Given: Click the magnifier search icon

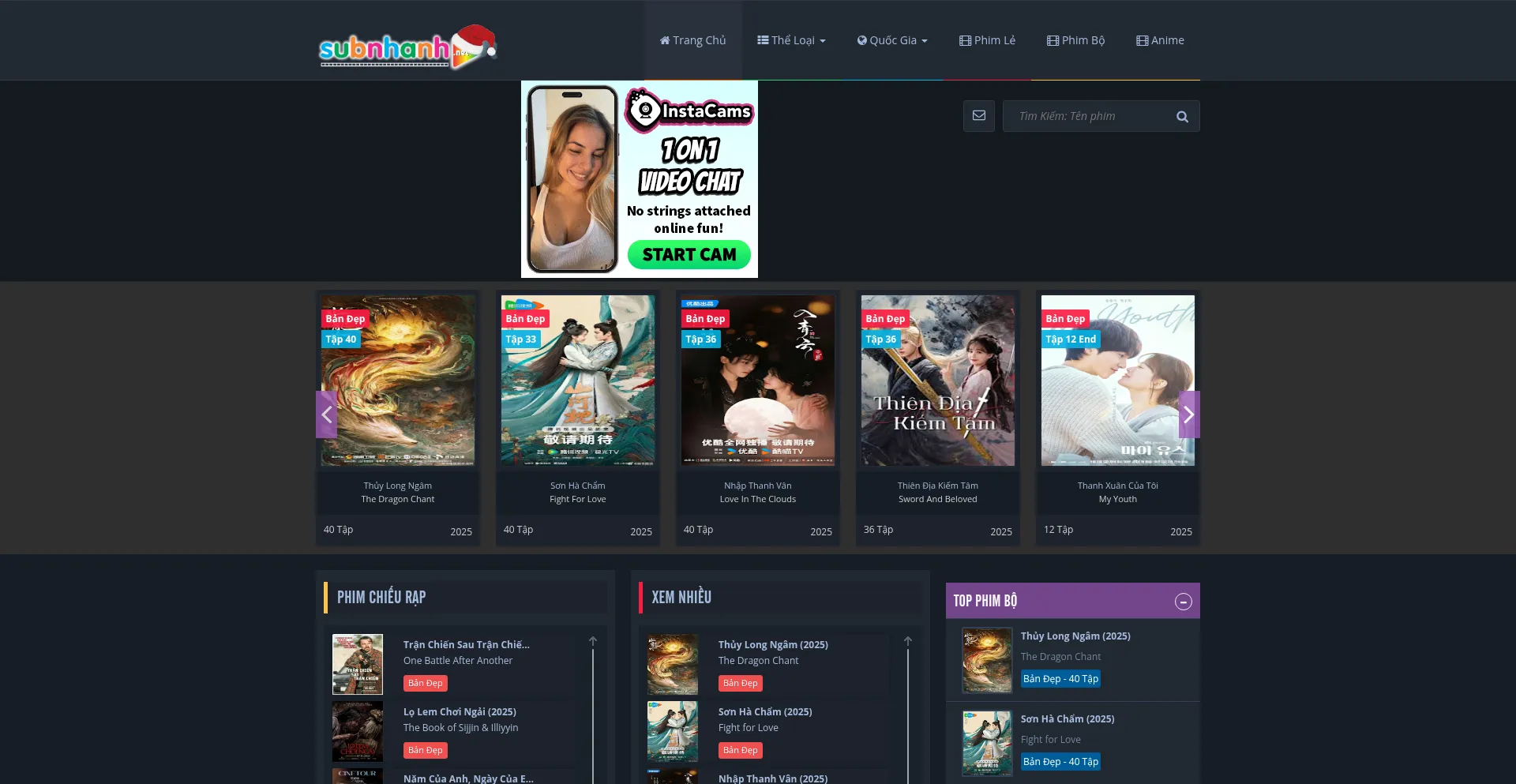Looking at the screenshot, I should [1182, 117].
